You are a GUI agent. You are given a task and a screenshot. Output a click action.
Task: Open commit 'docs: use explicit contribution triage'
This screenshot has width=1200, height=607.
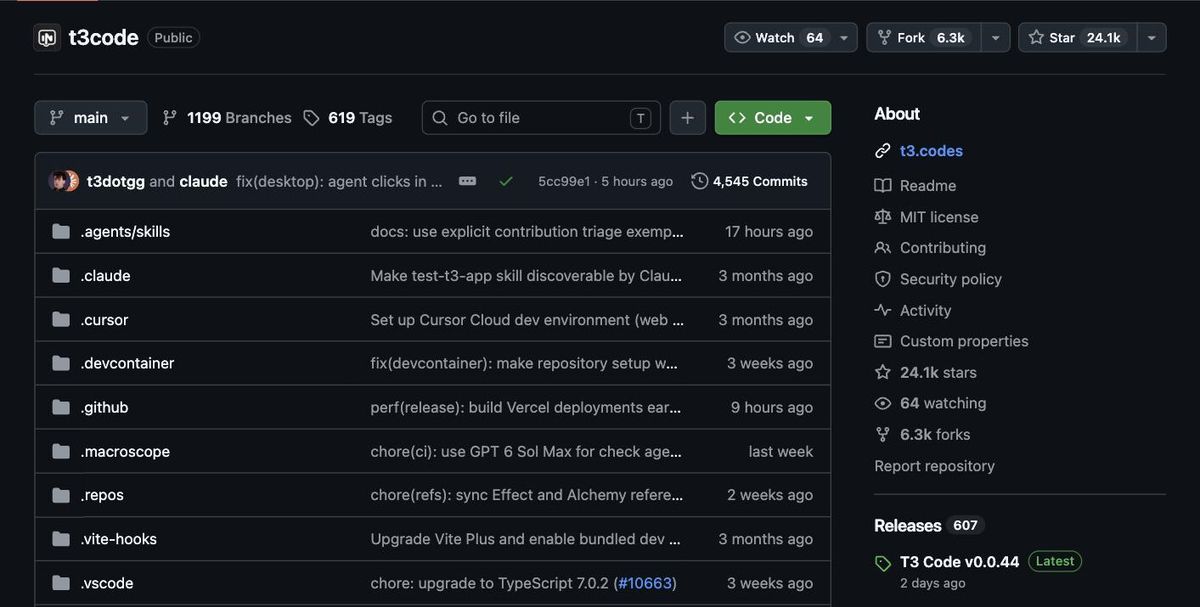pos(527,232)
